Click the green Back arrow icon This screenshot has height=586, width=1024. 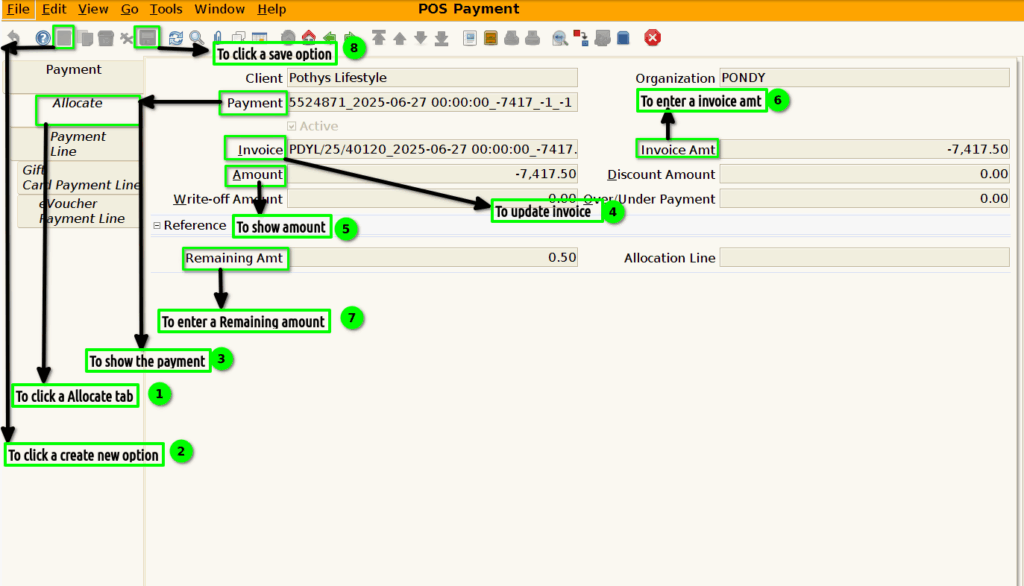330,38
